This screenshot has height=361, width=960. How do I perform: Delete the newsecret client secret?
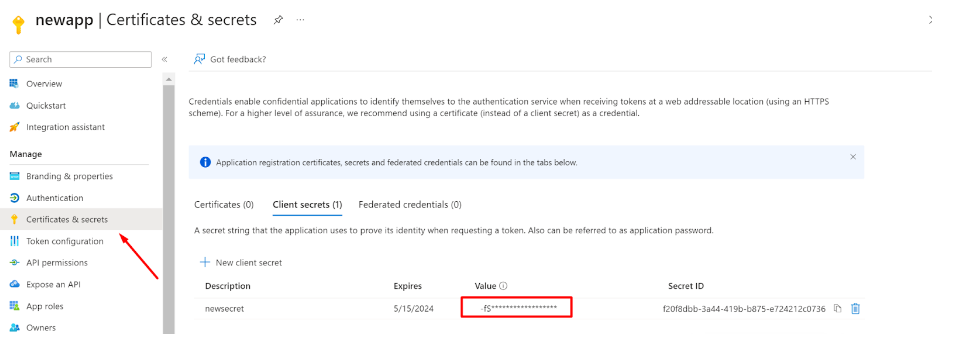[x=856, y=309]
